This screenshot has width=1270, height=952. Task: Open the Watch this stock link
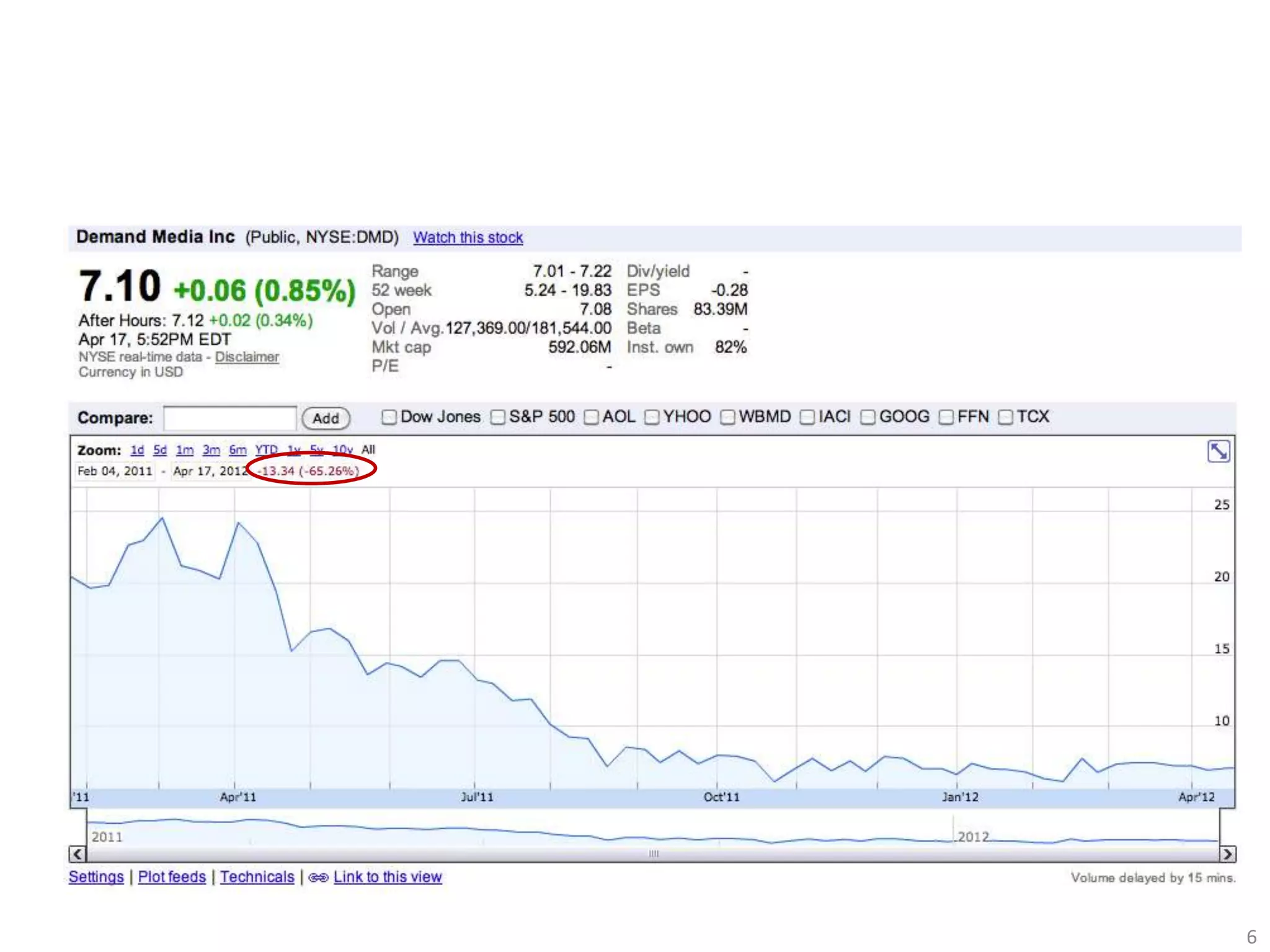point(468,237)
